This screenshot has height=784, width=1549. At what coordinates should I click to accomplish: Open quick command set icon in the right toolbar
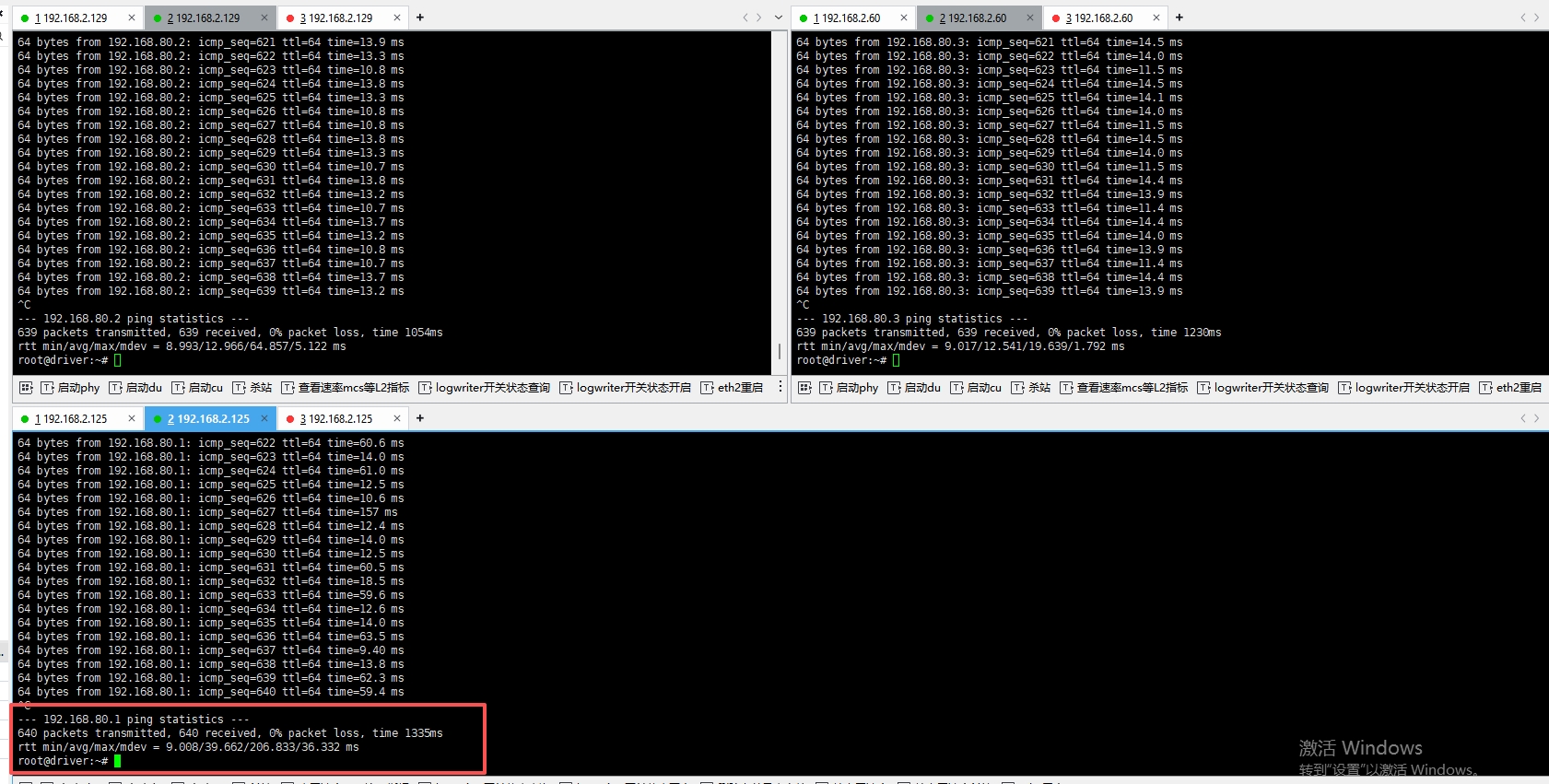click(x=804, y=388)
